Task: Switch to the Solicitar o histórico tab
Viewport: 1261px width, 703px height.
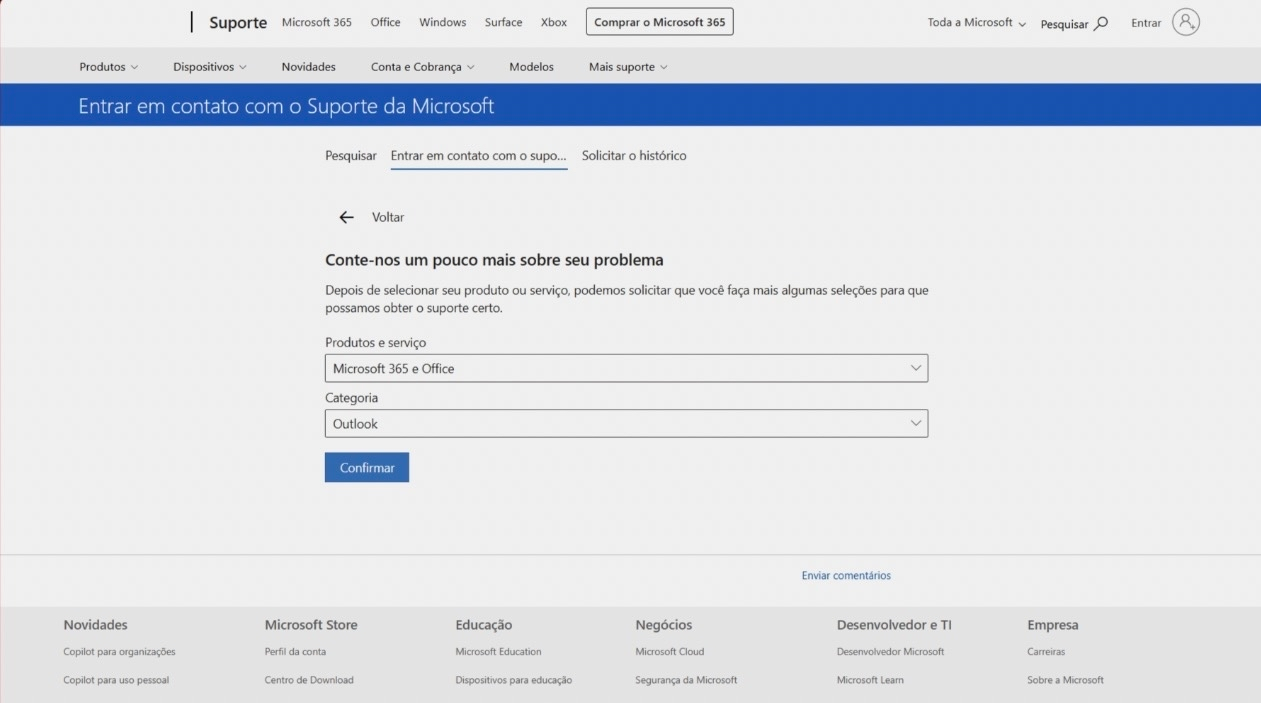Action: coord(634,156)
